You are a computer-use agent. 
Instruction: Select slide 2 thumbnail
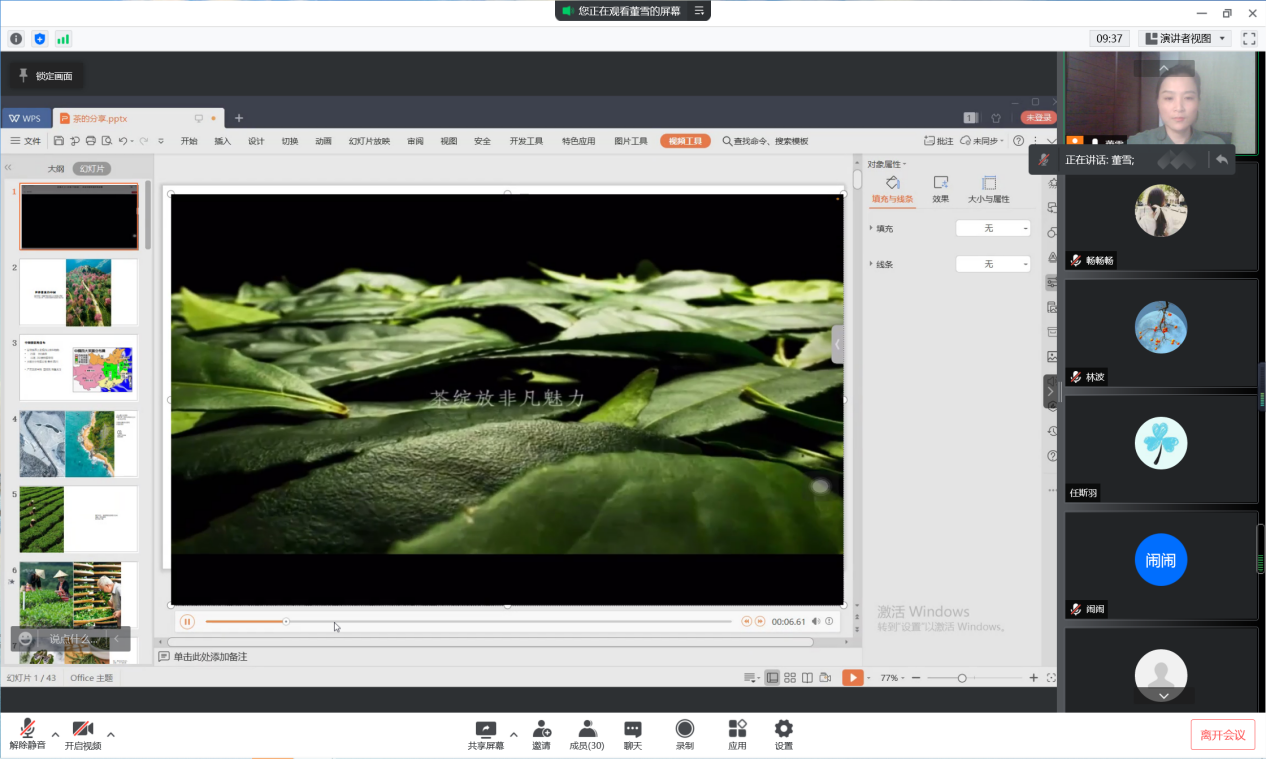(x=79, y=292)
